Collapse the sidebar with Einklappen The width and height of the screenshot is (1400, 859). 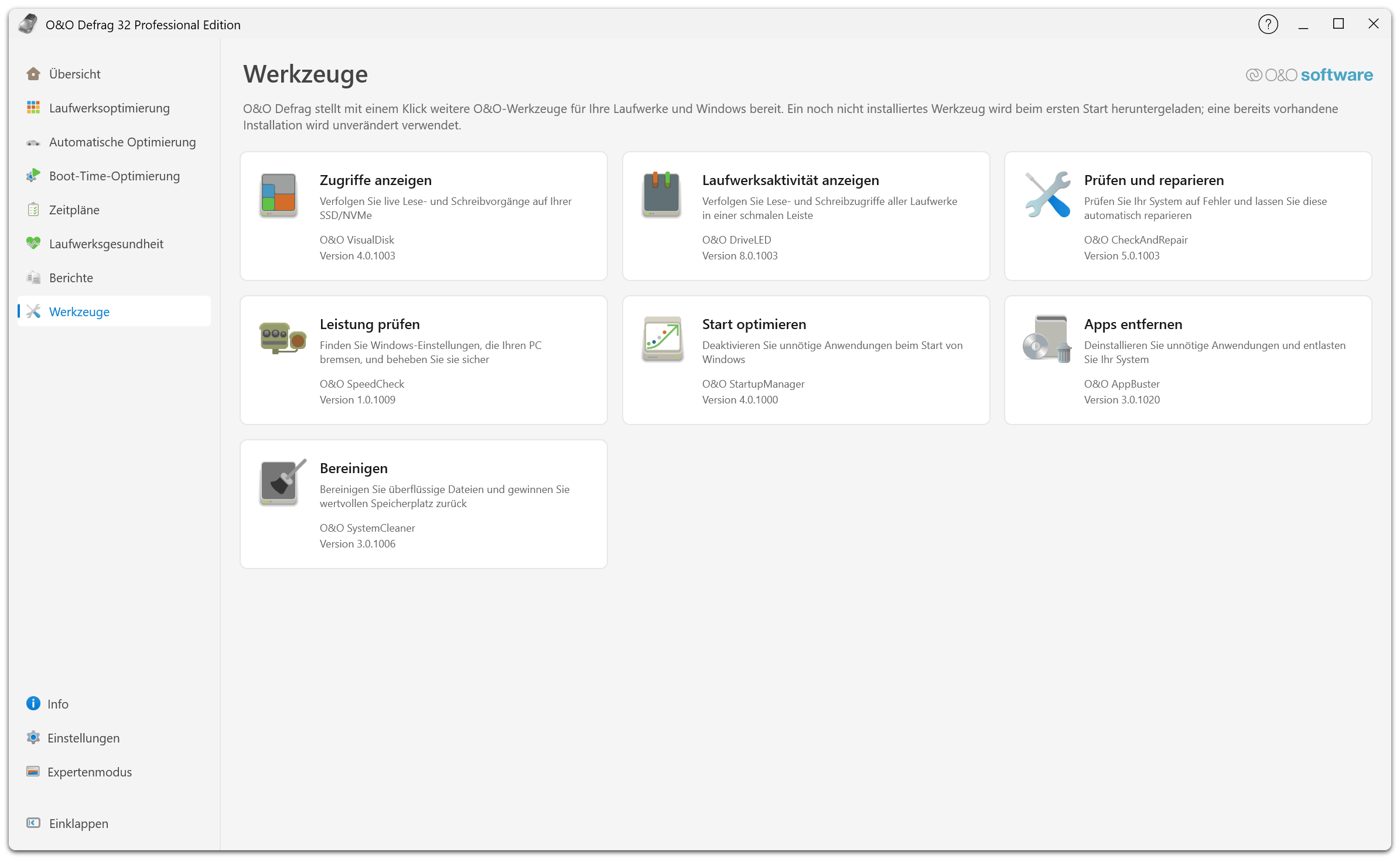[x=114, y=823]
